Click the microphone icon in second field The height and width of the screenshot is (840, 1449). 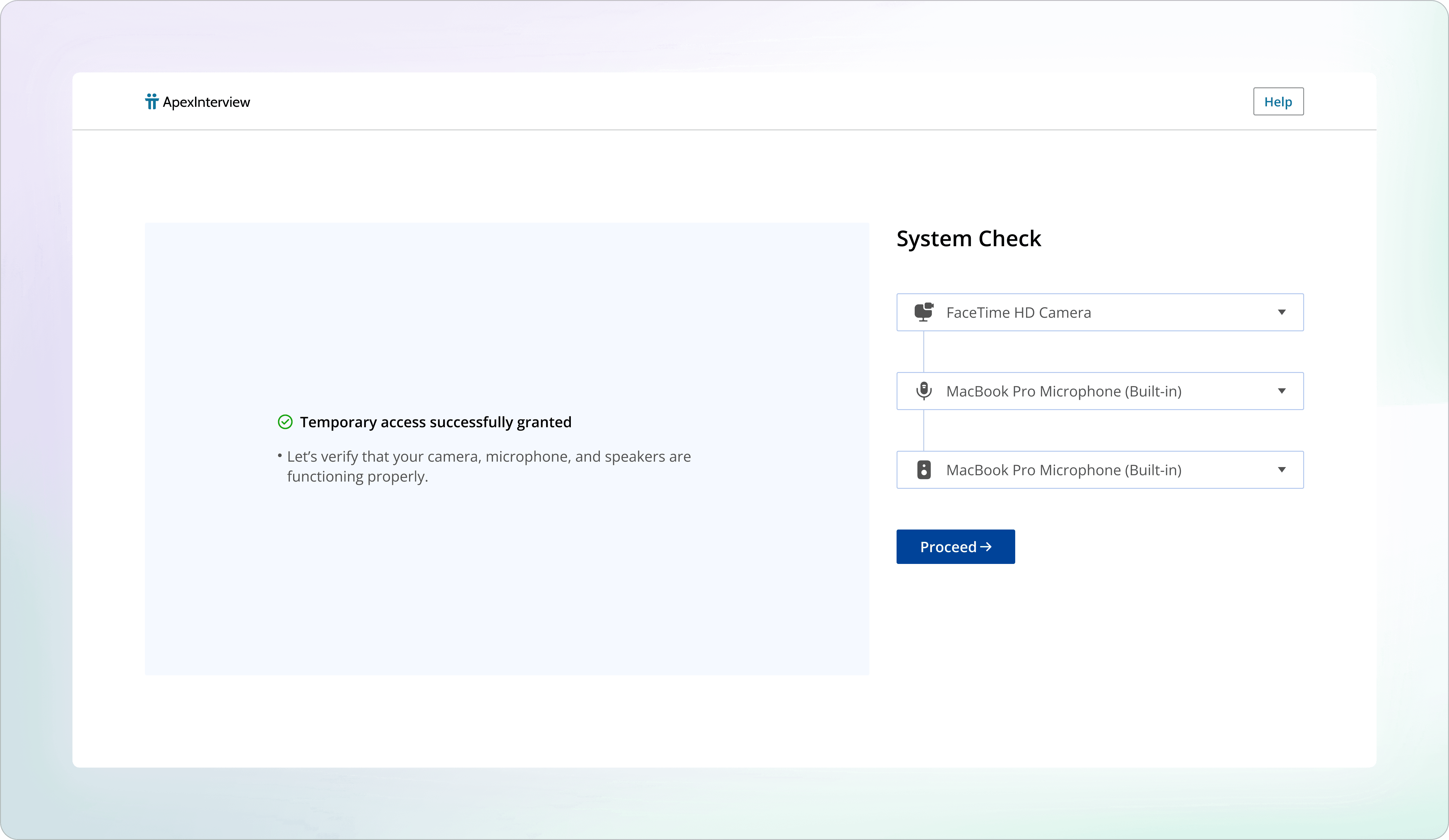[923, 391]
